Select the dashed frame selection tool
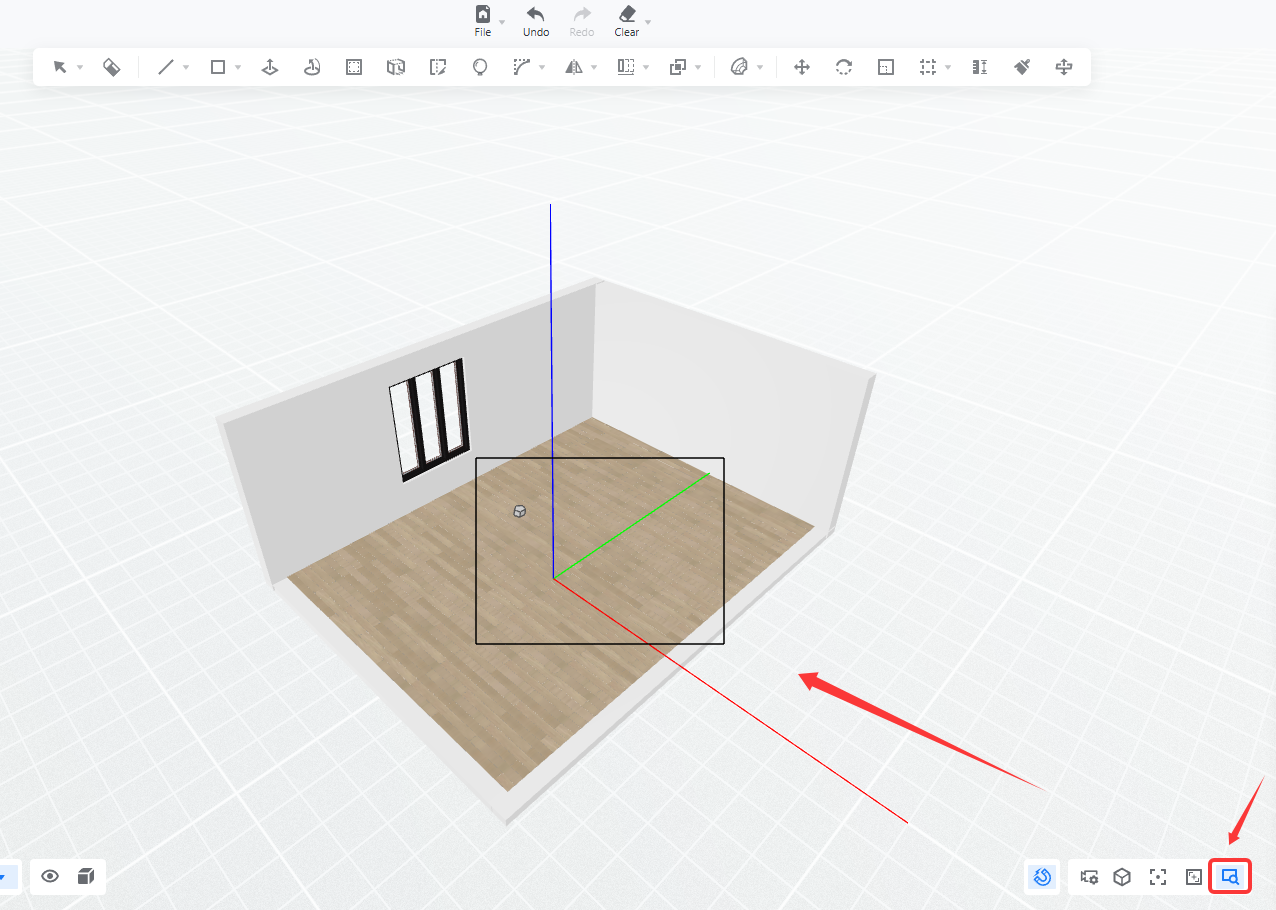1276x910 pixels. click(928, 67)
